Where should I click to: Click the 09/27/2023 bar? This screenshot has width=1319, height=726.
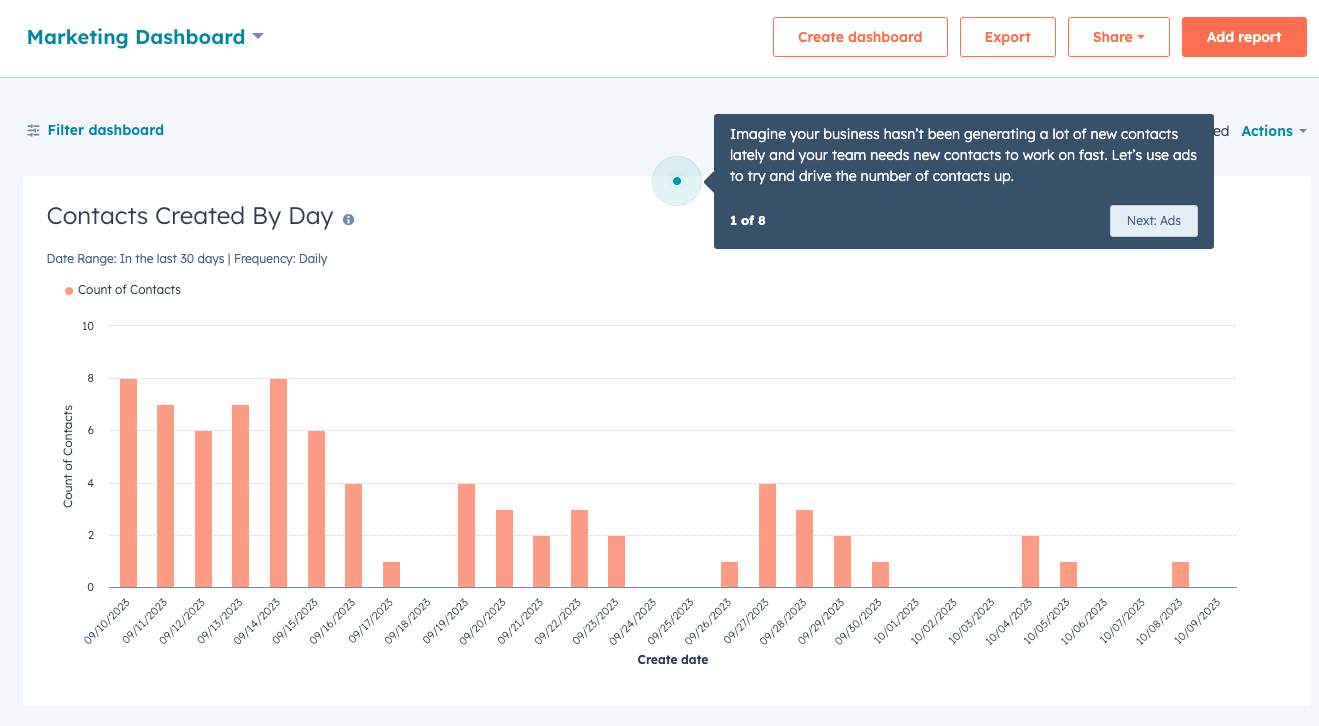[x=767, y=535]
